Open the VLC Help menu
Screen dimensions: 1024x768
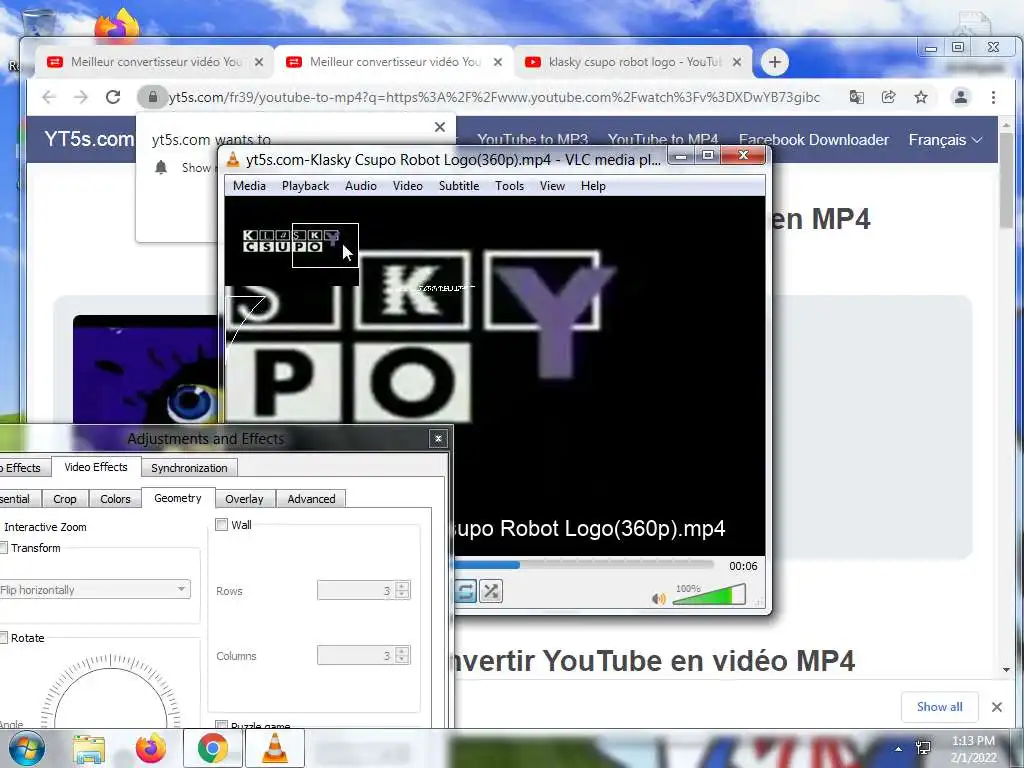pos(593,186)
